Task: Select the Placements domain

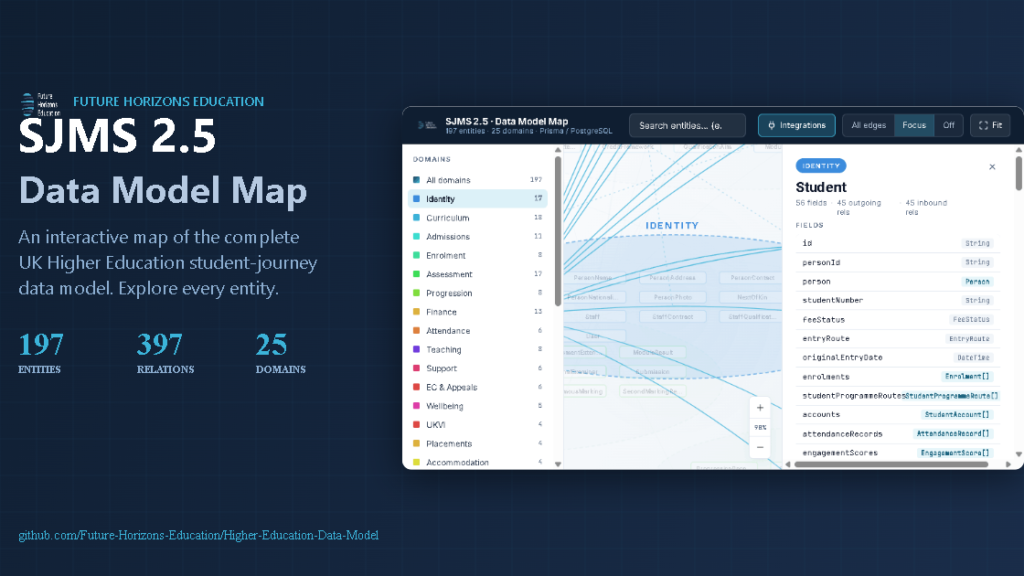Action: 477,444
